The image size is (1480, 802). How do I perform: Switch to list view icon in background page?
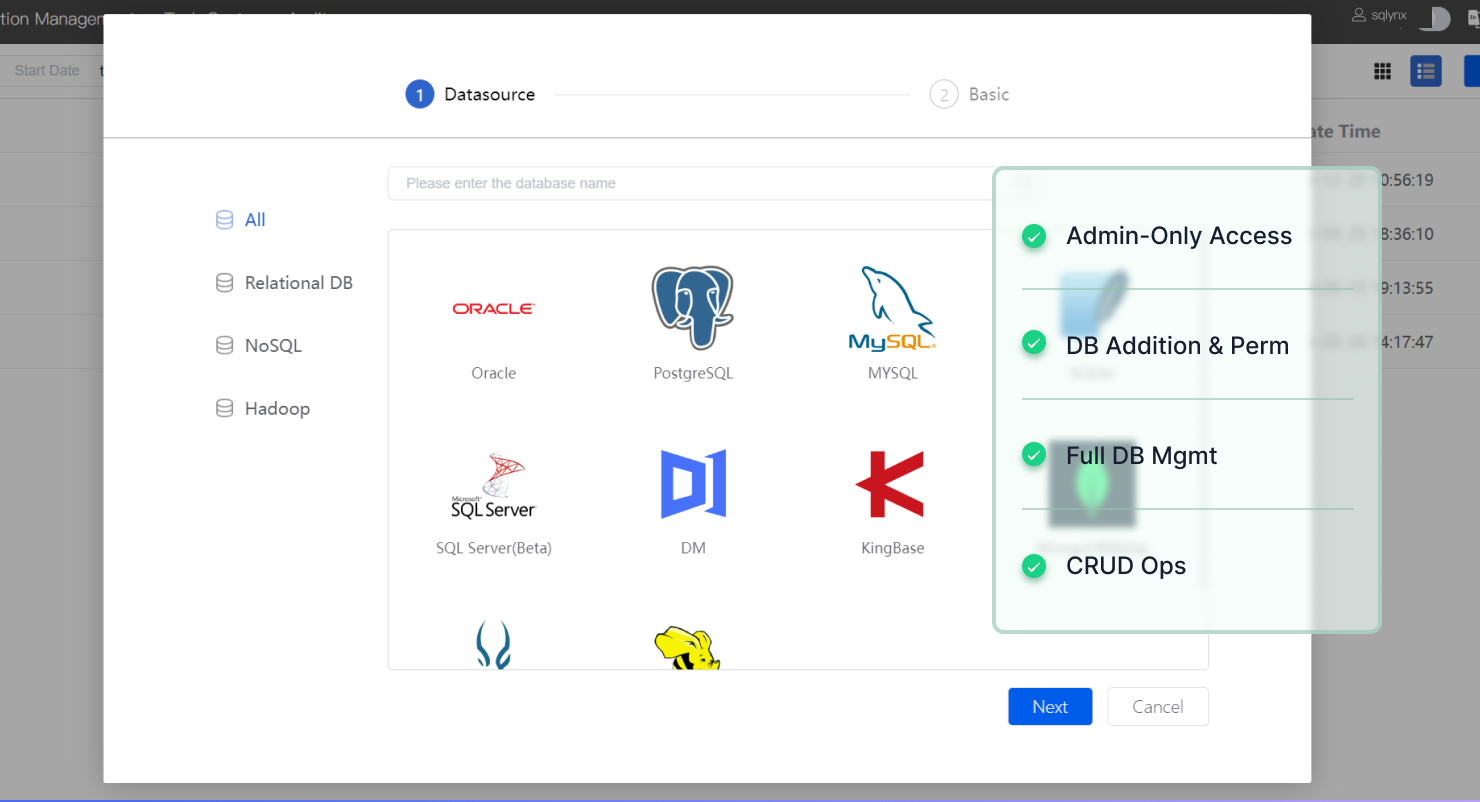pos(1426,71)
